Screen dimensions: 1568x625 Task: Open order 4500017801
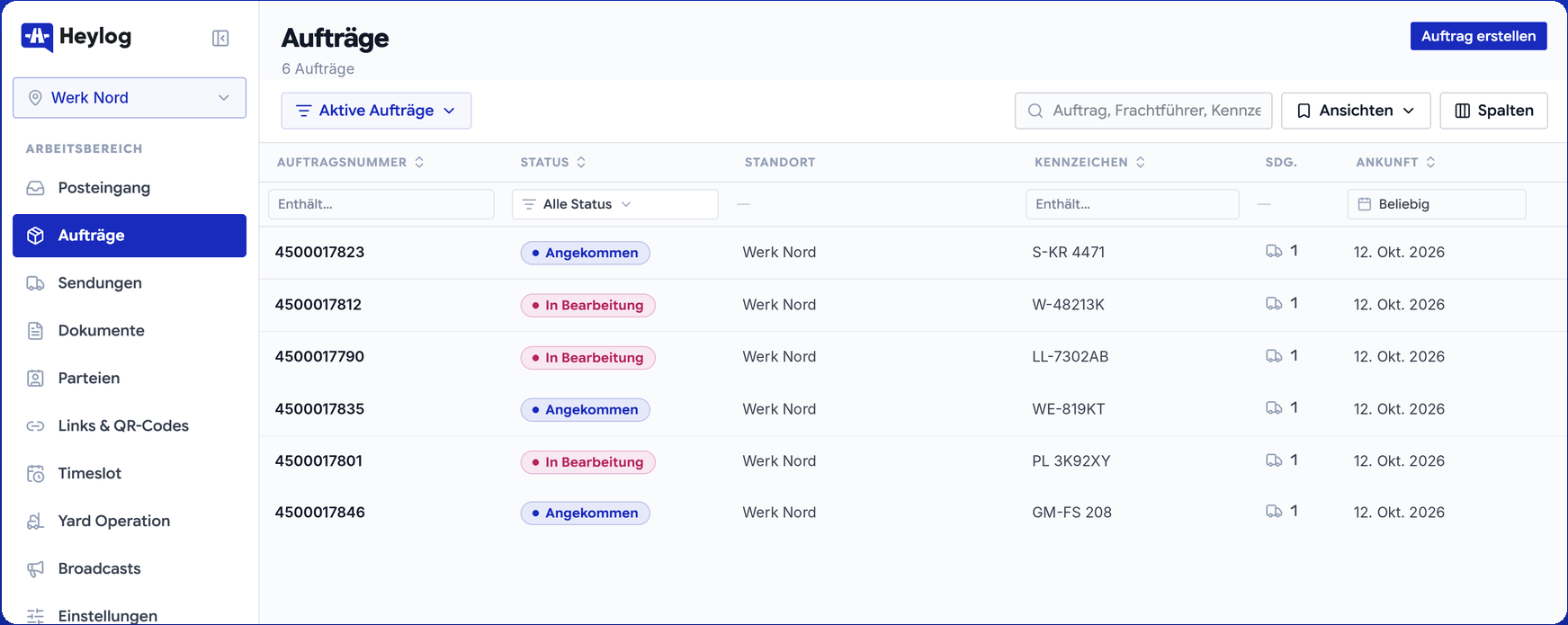318,461
